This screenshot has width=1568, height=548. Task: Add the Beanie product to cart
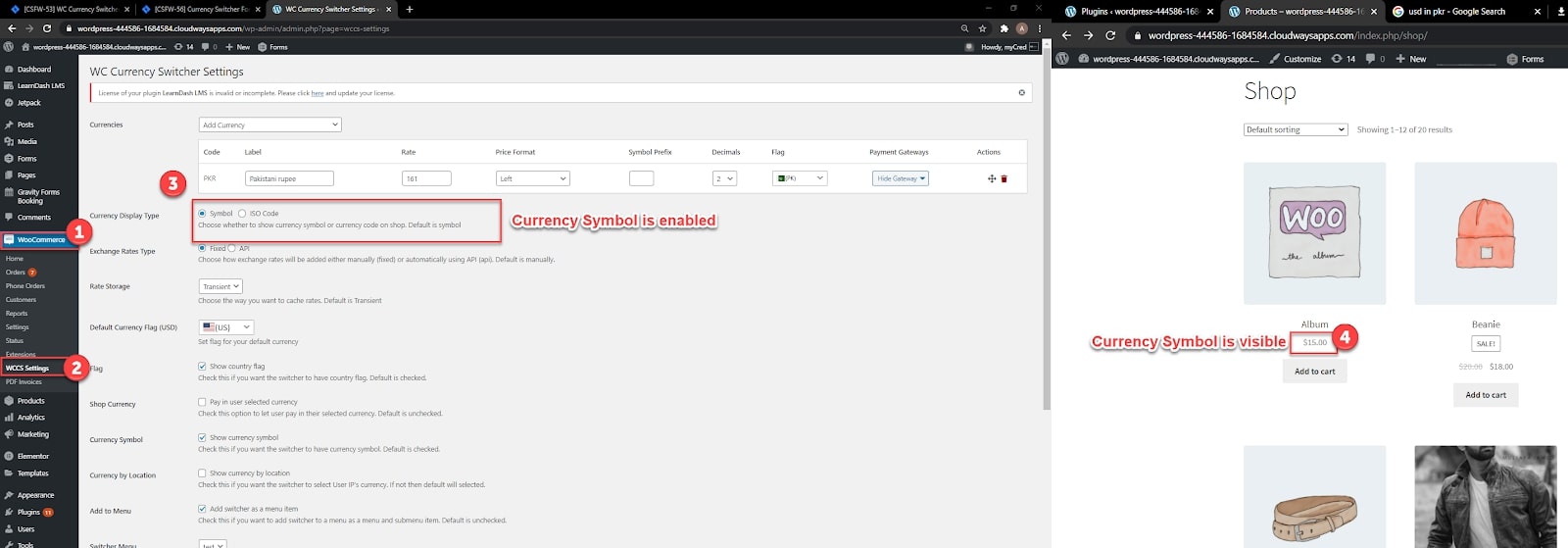pos(1486,395)
